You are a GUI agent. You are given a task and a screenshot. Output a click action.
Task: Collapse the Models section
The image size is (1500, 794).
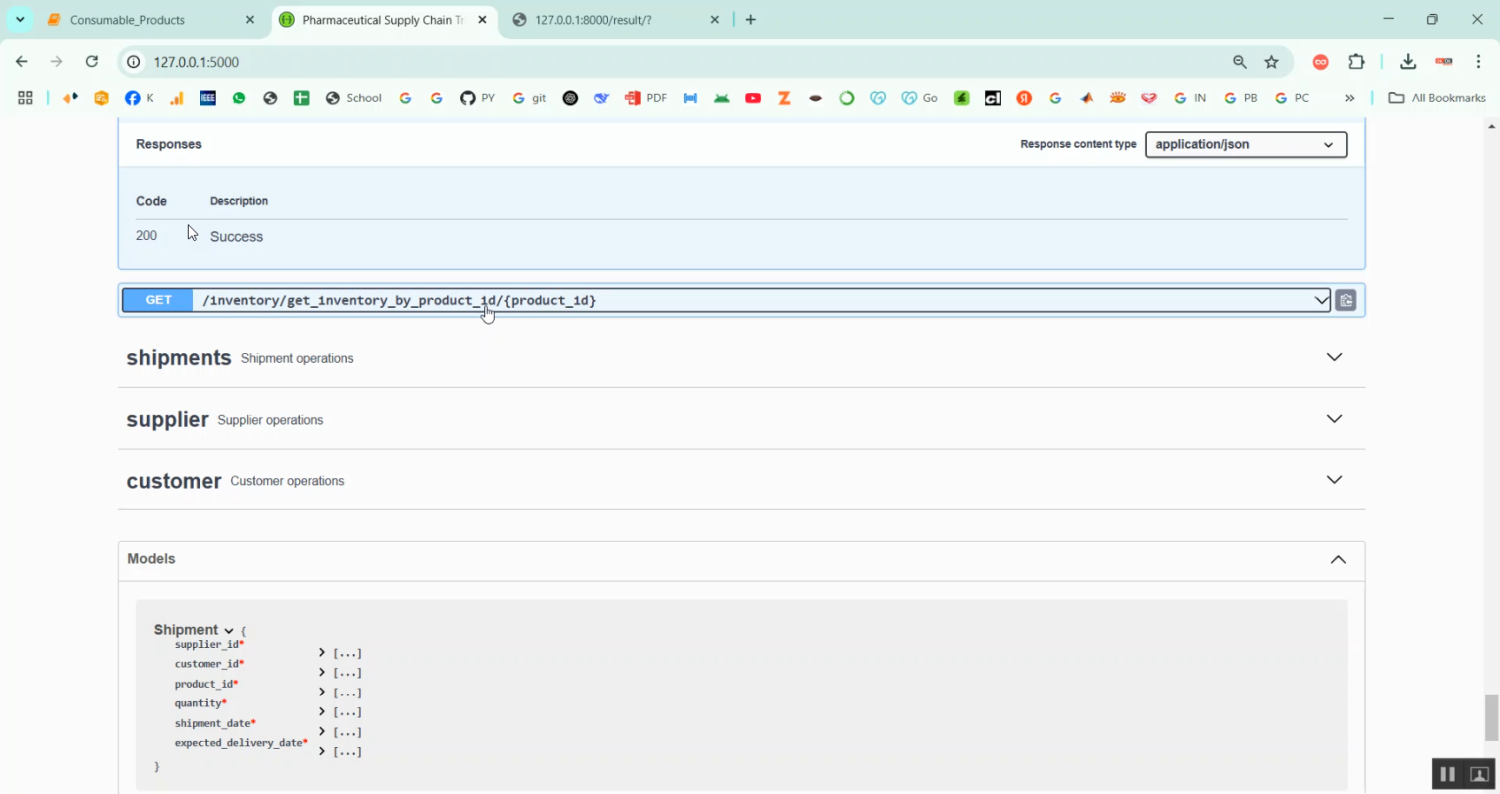pos(1337,559)
